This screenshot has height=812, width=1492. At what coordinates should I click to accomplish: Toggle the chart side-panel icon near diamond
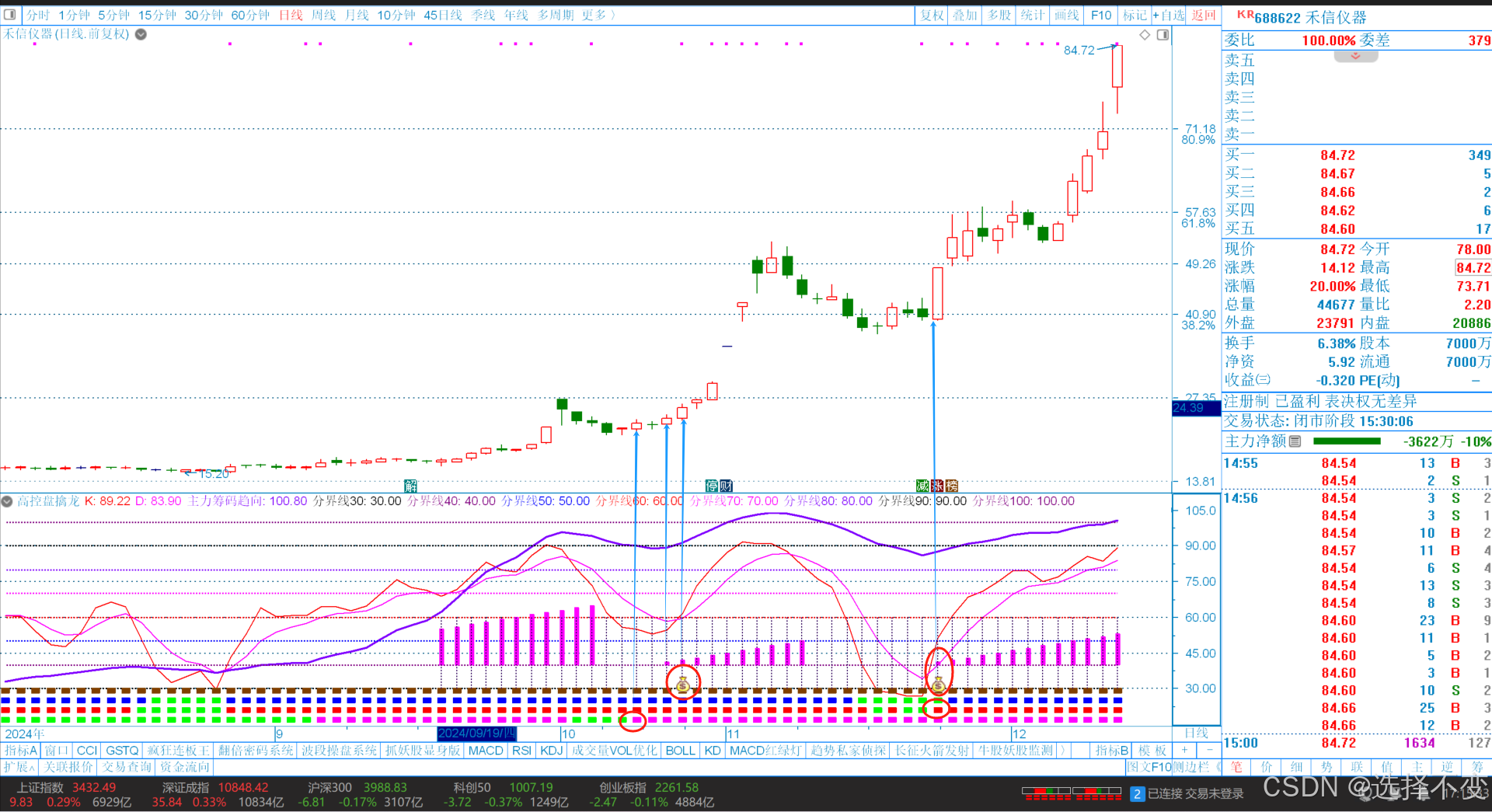(x=1163, y=35)
